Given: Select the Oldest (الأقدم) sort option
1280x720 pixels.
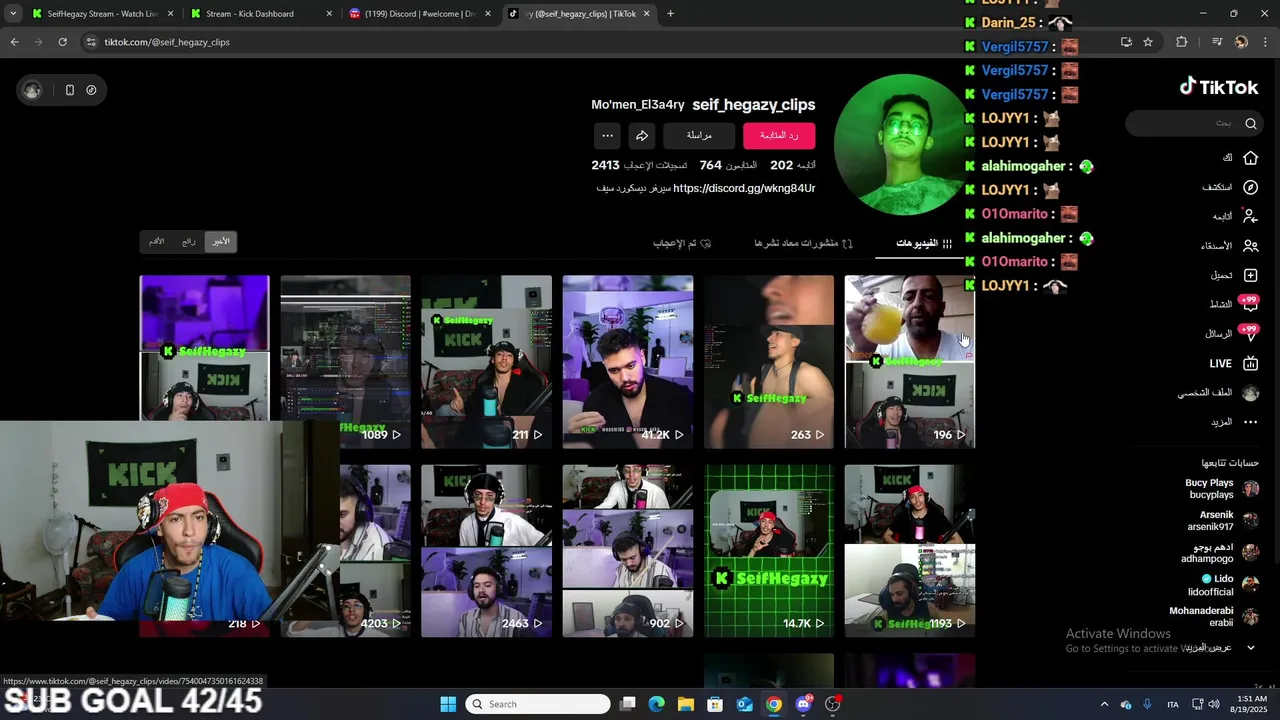Looking at the screenshot, I should pyautogui.click(x=157, y=241).
